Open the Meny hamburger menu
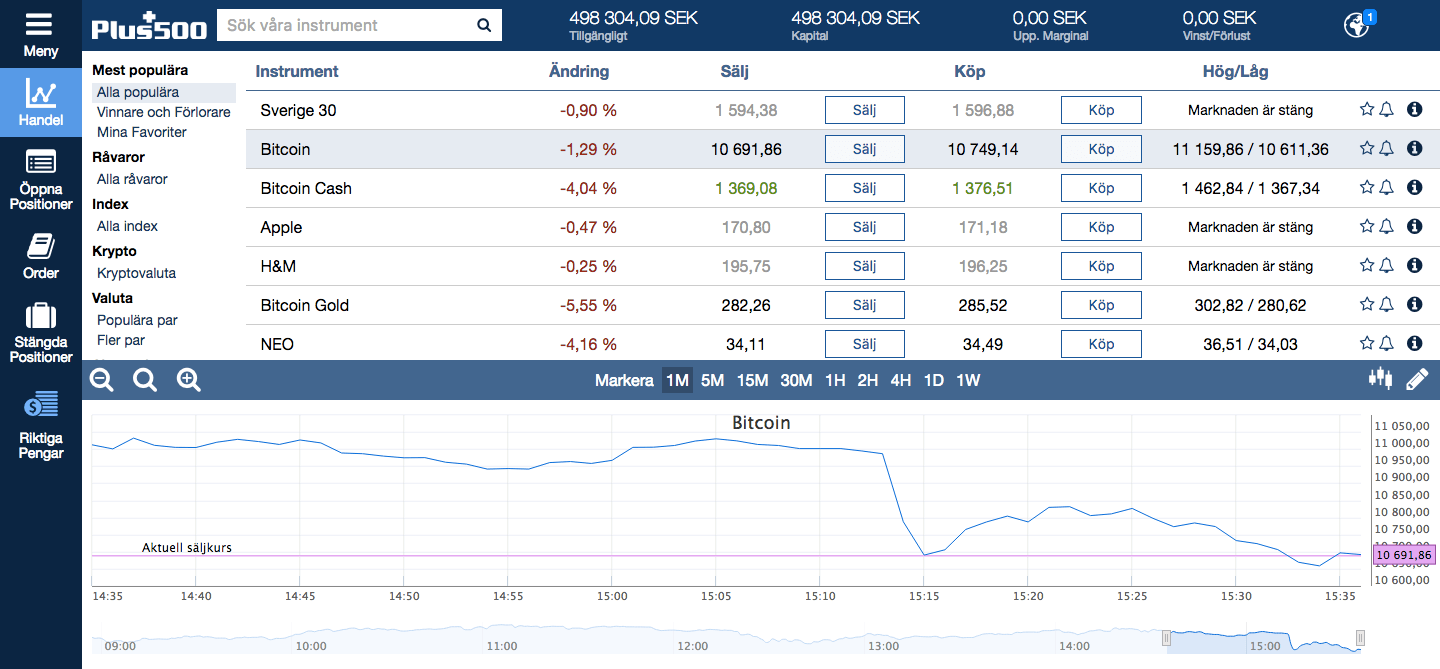 [40, 34]
